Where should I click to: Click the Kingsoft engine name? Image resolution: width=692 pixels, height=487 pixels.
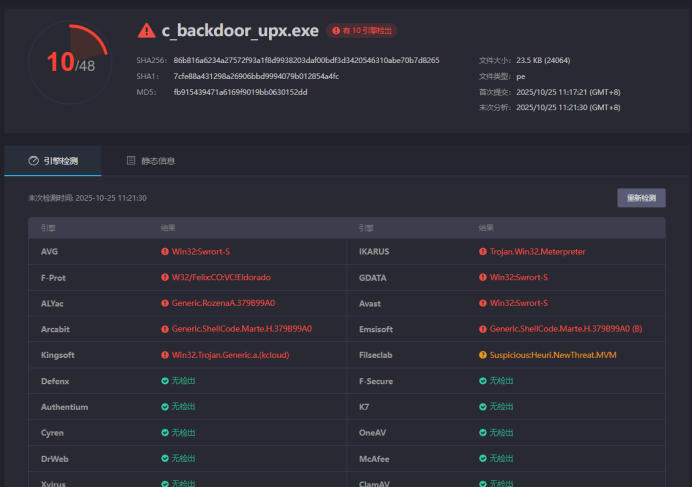tap(58, 355)
